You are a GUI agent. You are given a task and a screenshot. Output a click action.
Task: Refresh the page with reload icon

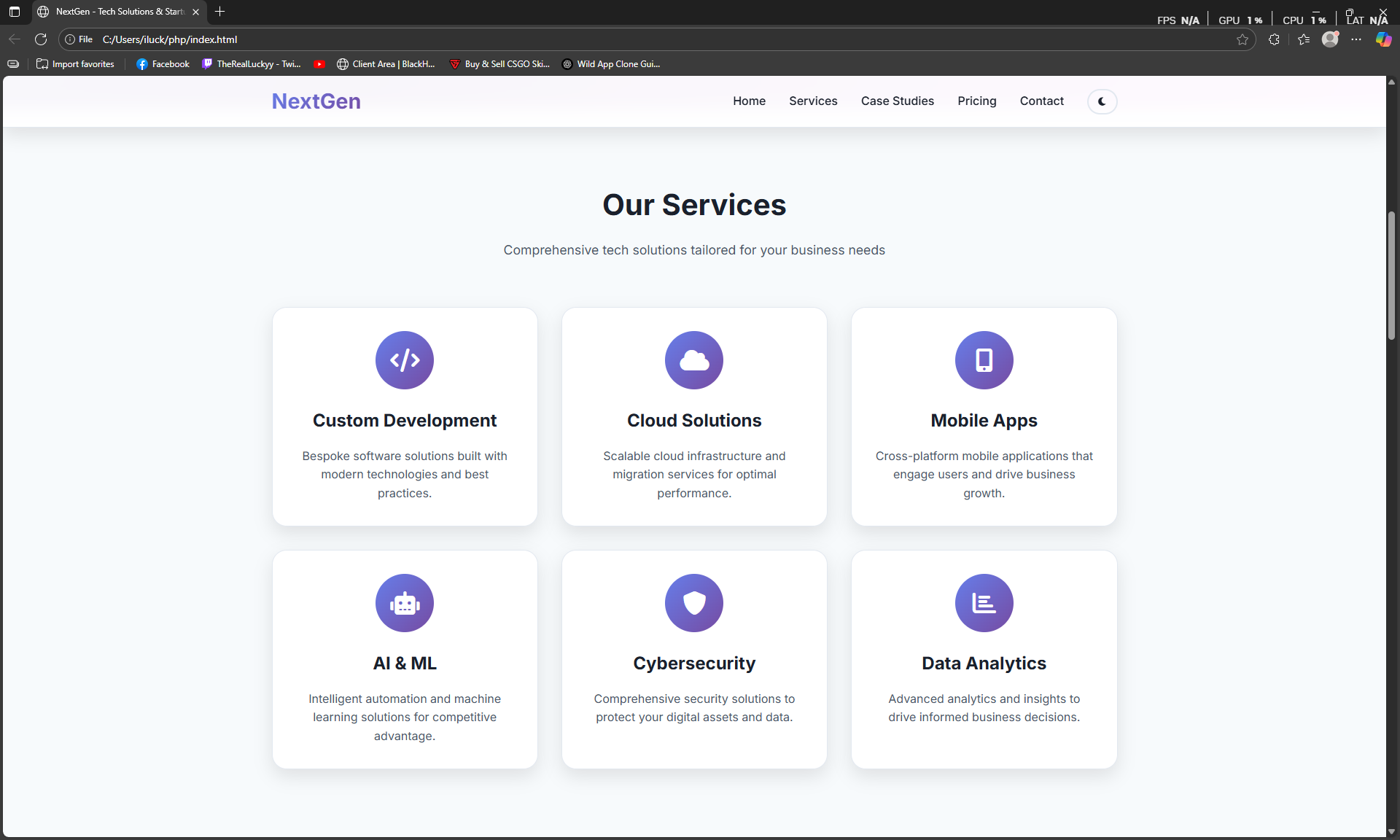tap(41, 39)
